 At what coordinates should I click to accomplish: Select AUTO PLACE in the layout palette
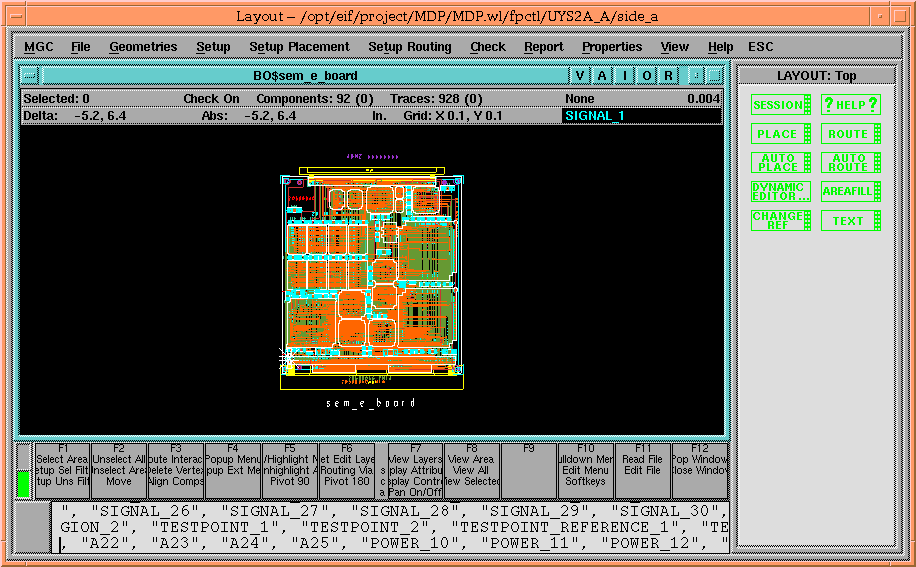781,163
